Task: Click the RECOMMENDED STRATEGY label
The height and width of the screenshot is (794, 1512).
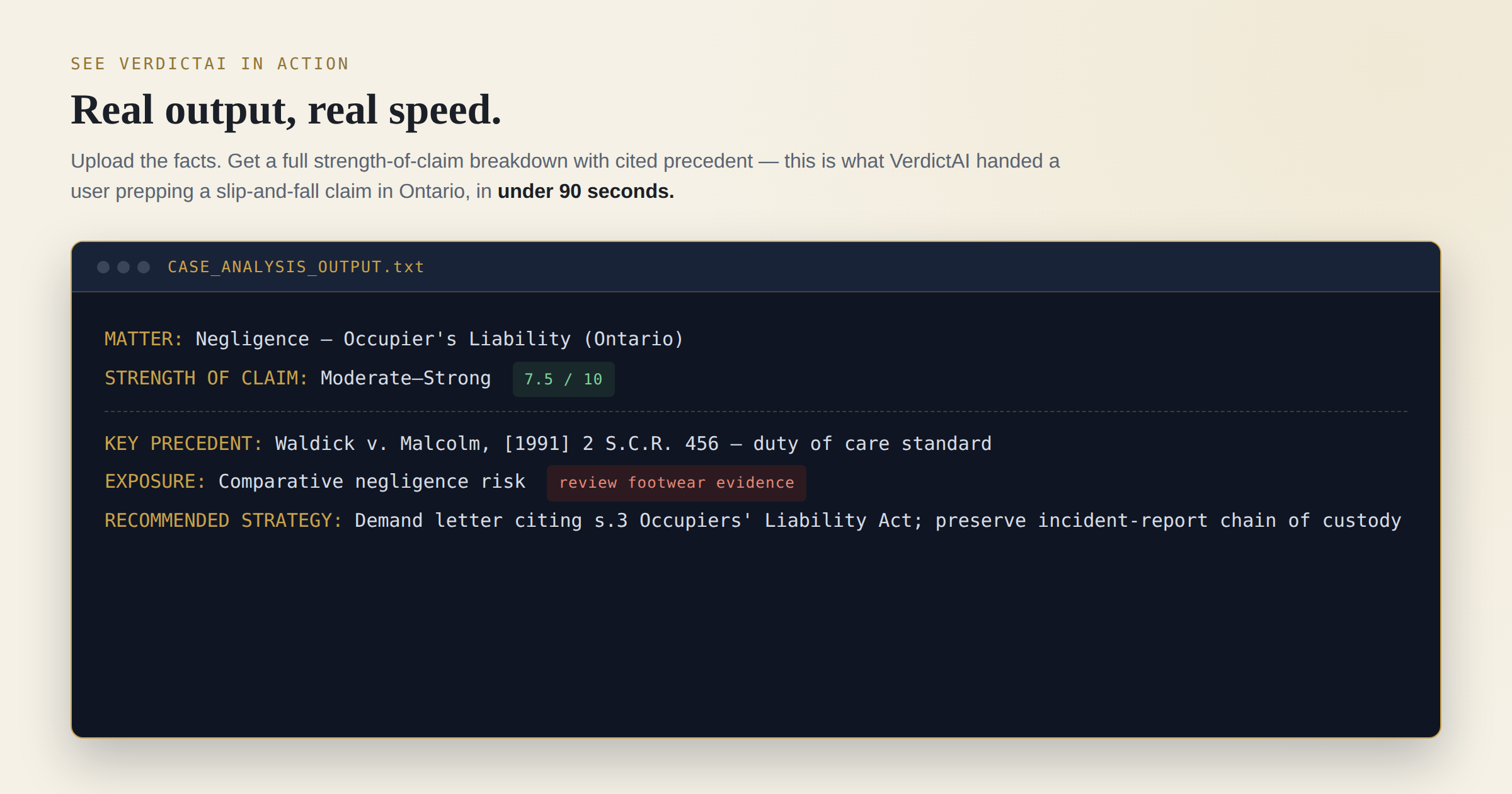Action: click(223, 521)
